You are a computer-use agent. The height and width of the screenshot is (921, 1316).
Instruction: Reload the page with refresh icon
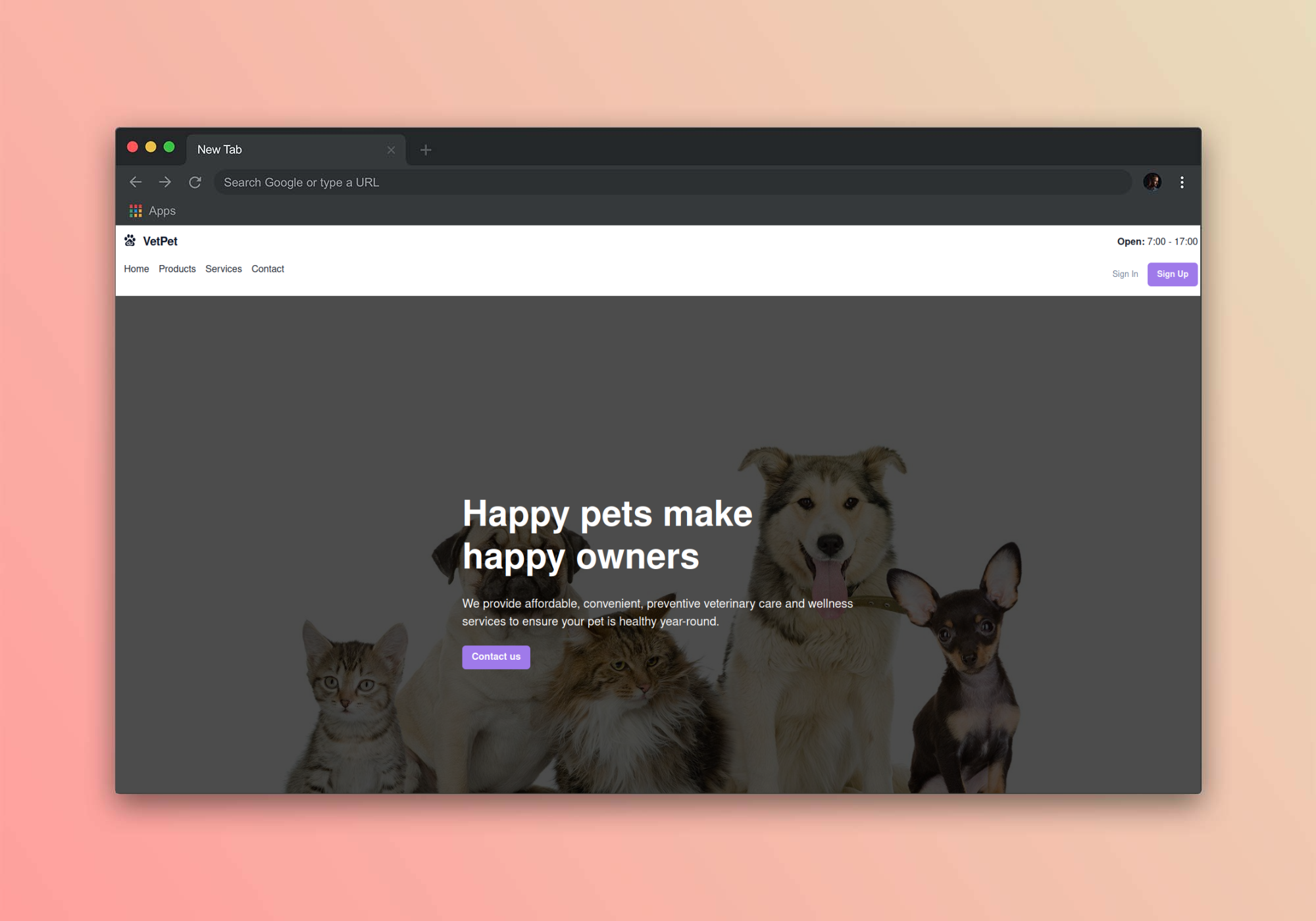[x=195, y=182]
